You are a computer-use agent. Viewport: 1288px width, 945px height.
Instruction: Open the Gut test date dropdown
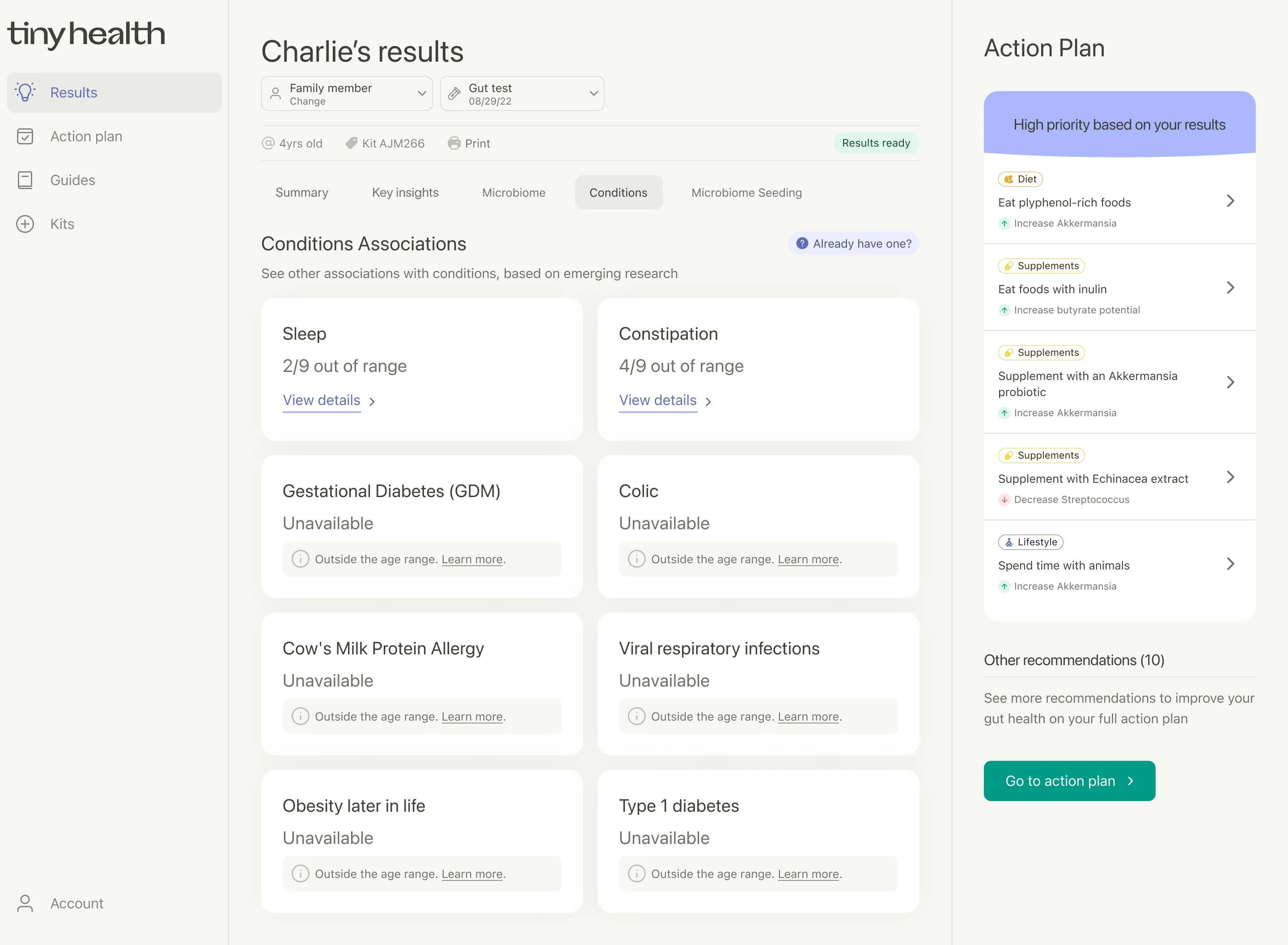point(522,93)
